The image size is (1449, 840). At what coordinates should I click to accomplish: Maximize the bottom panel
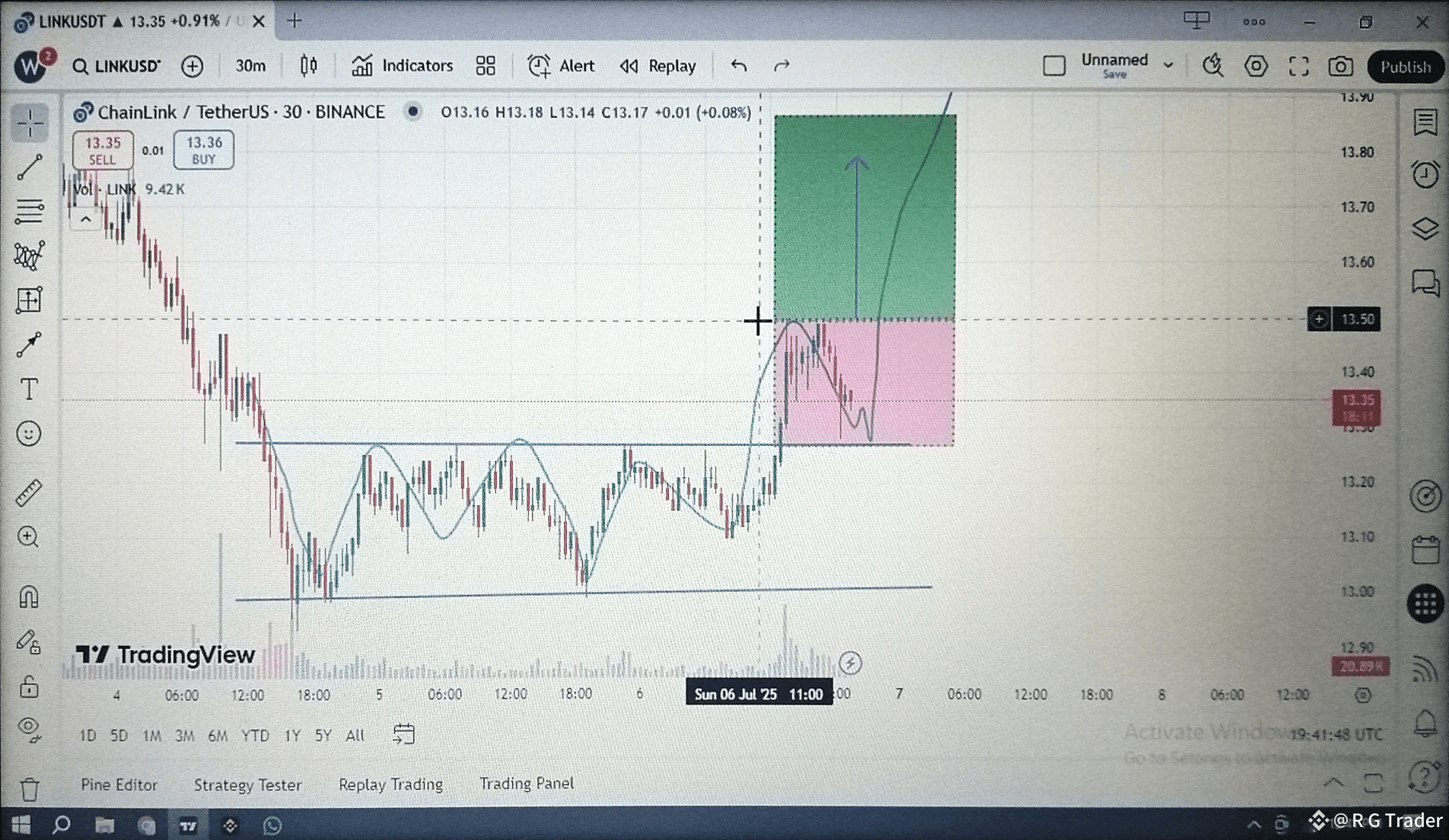point(1374,782)
